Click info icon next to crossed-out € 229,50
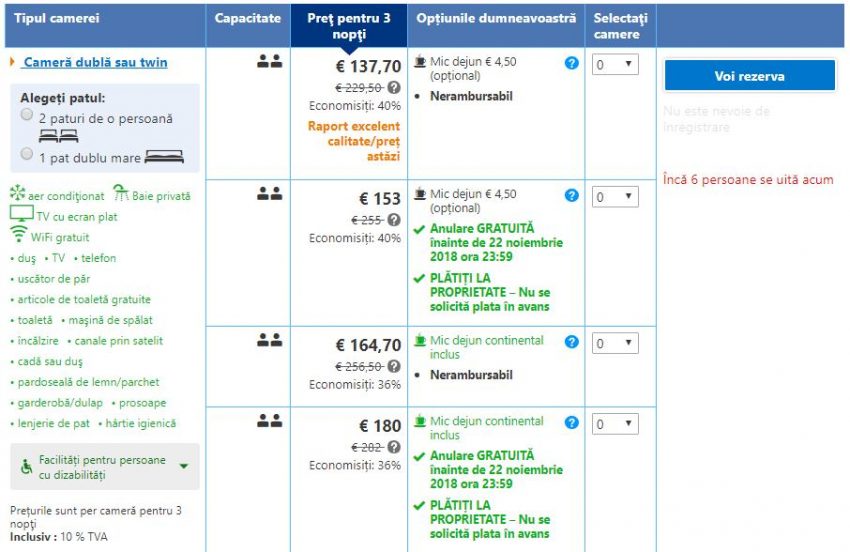 pos(394,88)
